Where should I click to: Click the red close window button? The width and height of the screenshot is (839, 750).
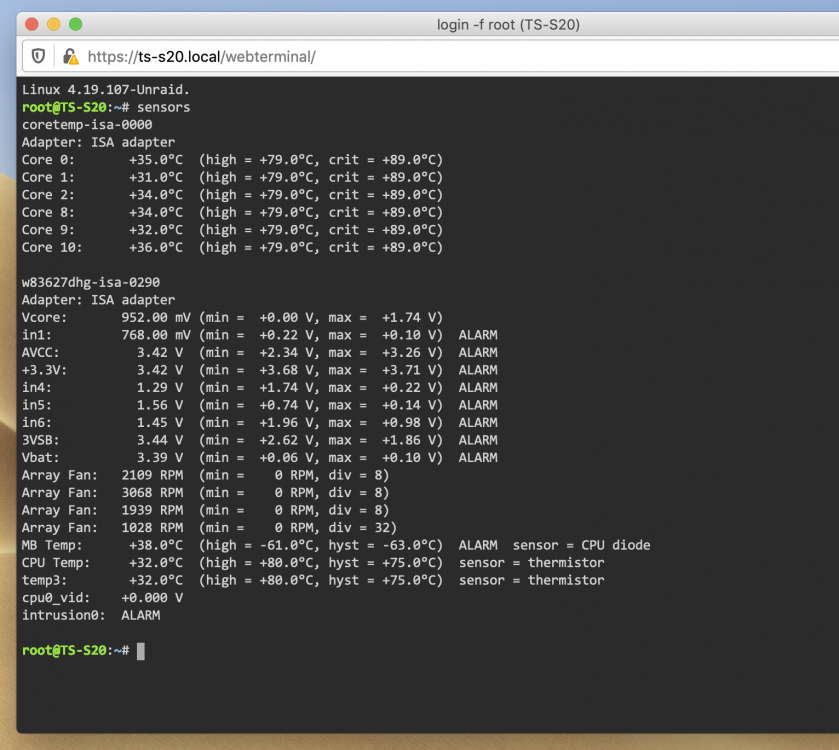[x=32, y=24]
